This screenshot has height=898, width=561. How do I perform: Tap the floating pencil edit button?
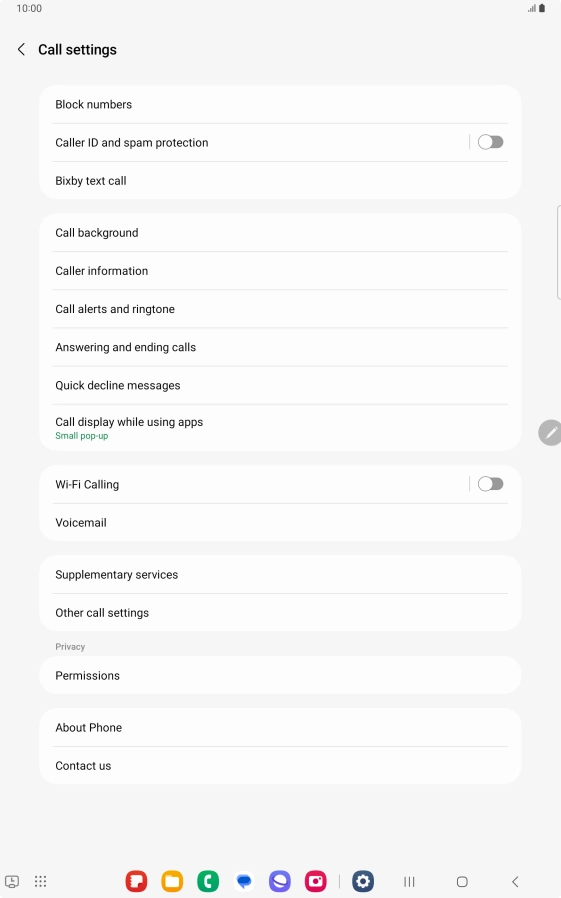550,432
